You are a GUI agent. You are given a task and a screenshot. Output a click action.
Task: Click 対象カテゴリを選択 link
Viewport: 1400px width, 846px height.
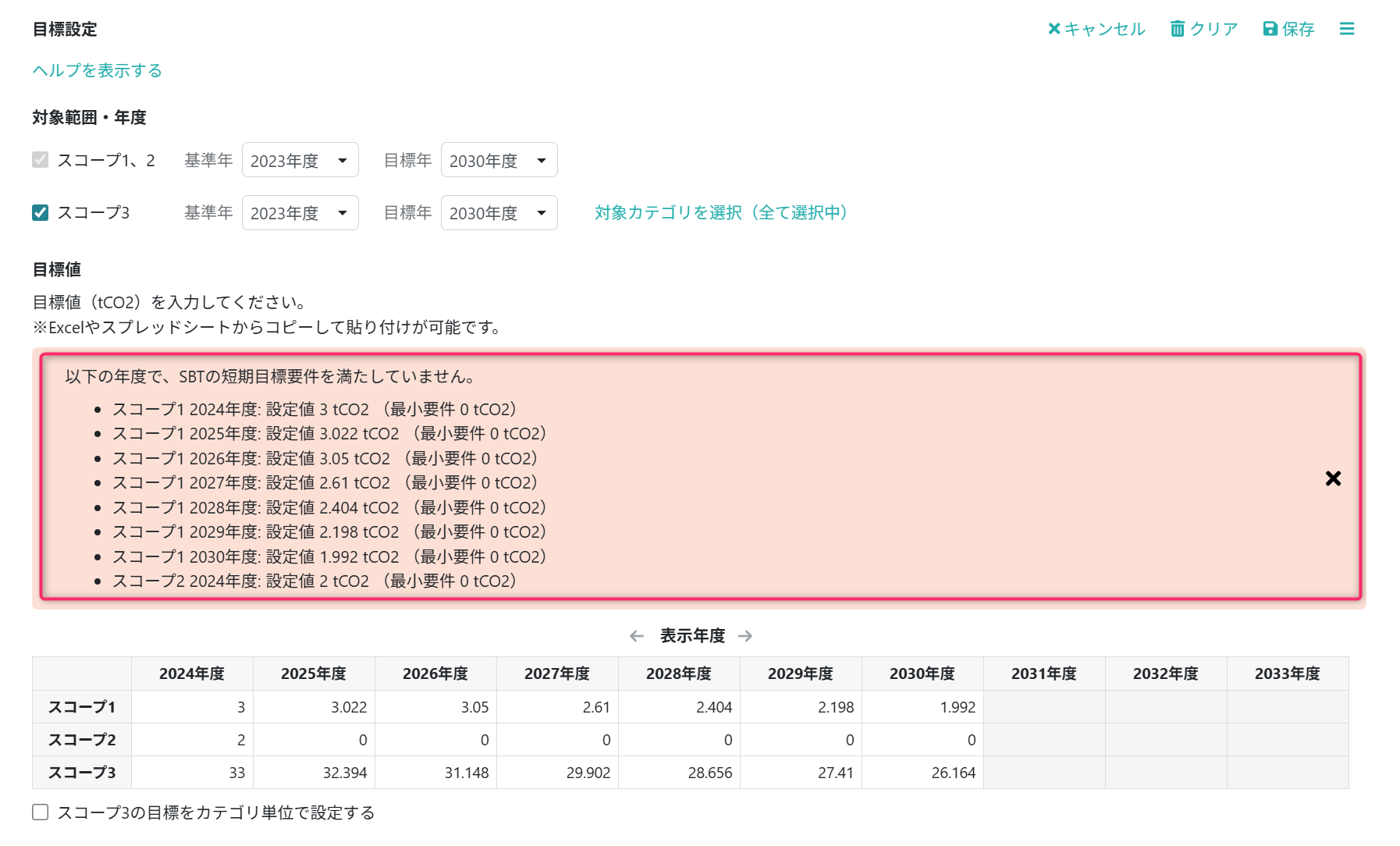pyautogui.click(x=721, y=212)
